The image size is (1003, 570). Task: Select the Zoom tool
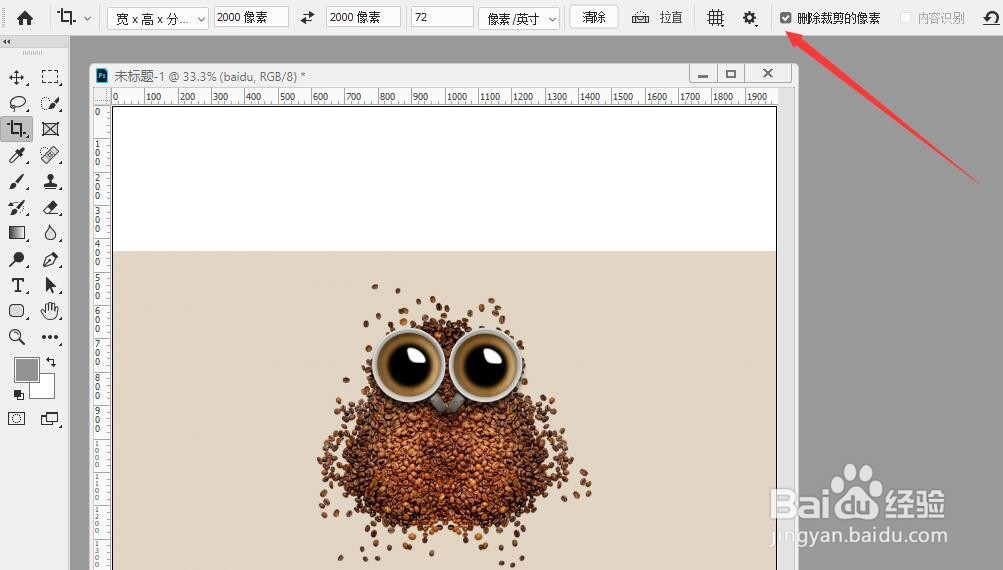click(x=17, y=337)
